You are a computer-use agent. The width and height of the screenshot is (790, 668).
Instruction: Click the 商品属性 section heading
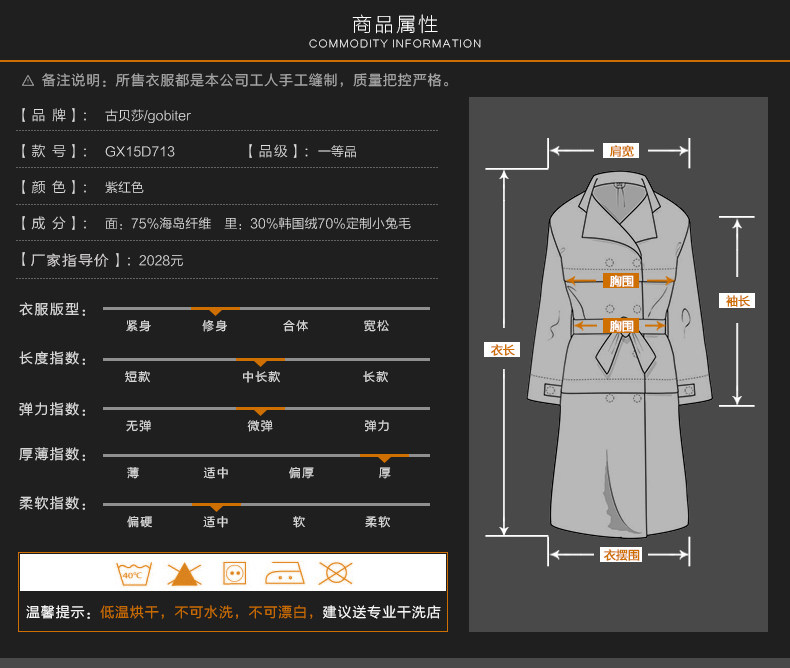395,24
